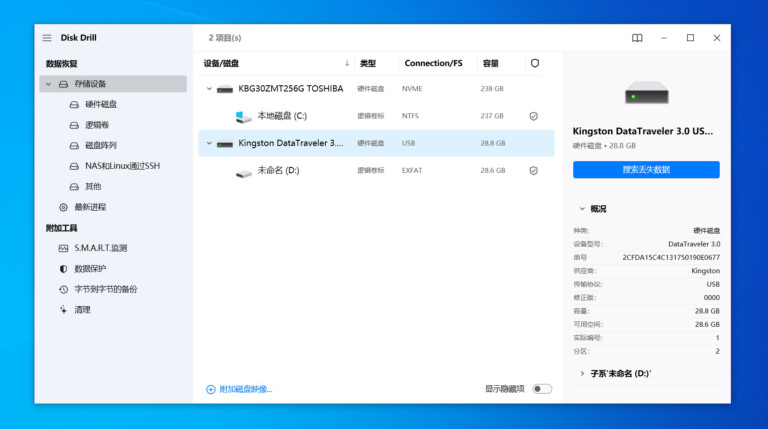Click the NAS和Linux通过SSH sidebar icon

[74, 166]
